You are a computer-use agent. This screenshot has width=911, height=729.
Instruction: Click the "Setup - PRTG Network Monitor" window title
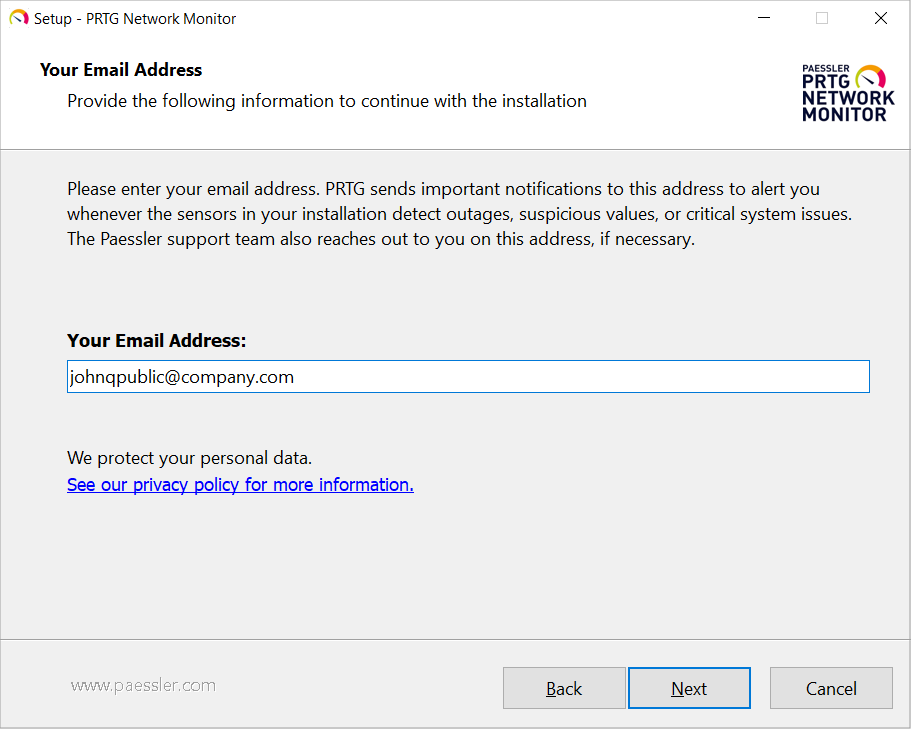tap(135, 18)
